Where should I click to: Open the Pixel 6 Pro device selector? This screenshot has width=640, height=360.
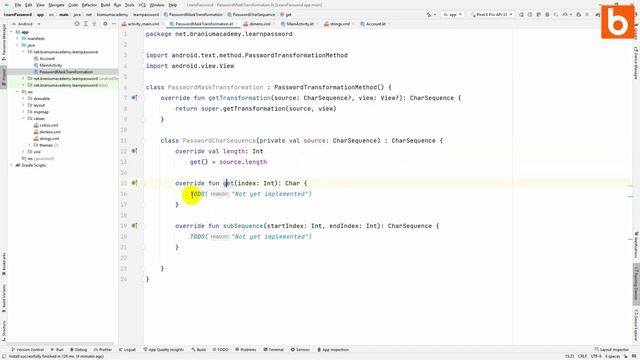491,14
